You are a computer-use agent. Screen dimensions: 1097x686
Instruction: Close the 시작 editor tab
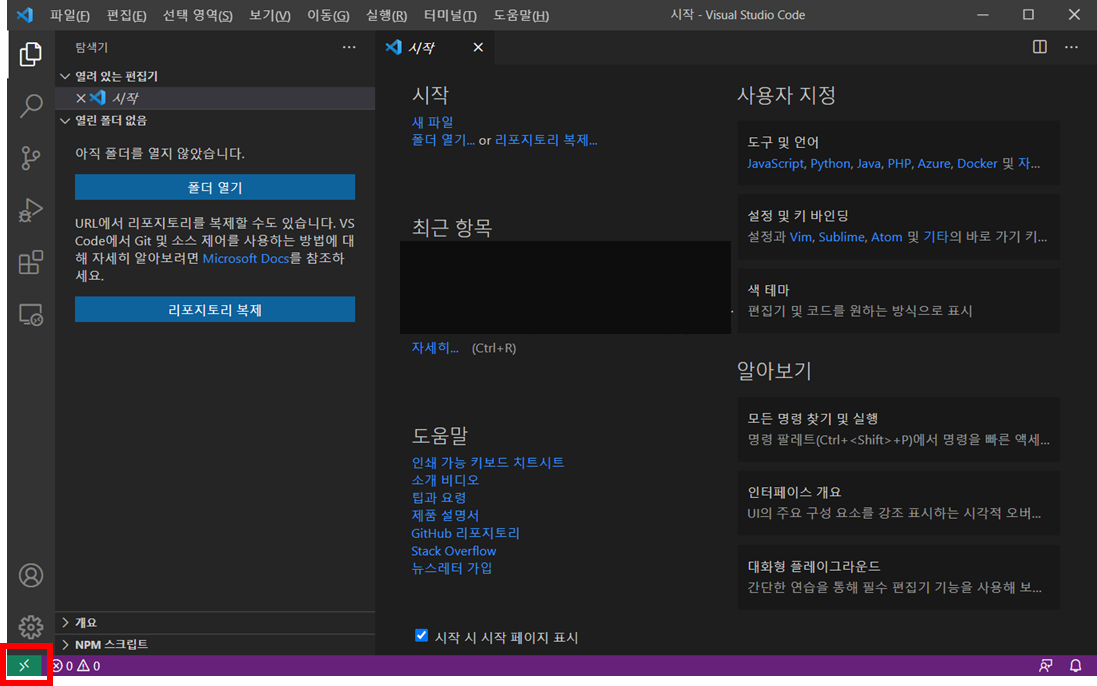(478, 47)
